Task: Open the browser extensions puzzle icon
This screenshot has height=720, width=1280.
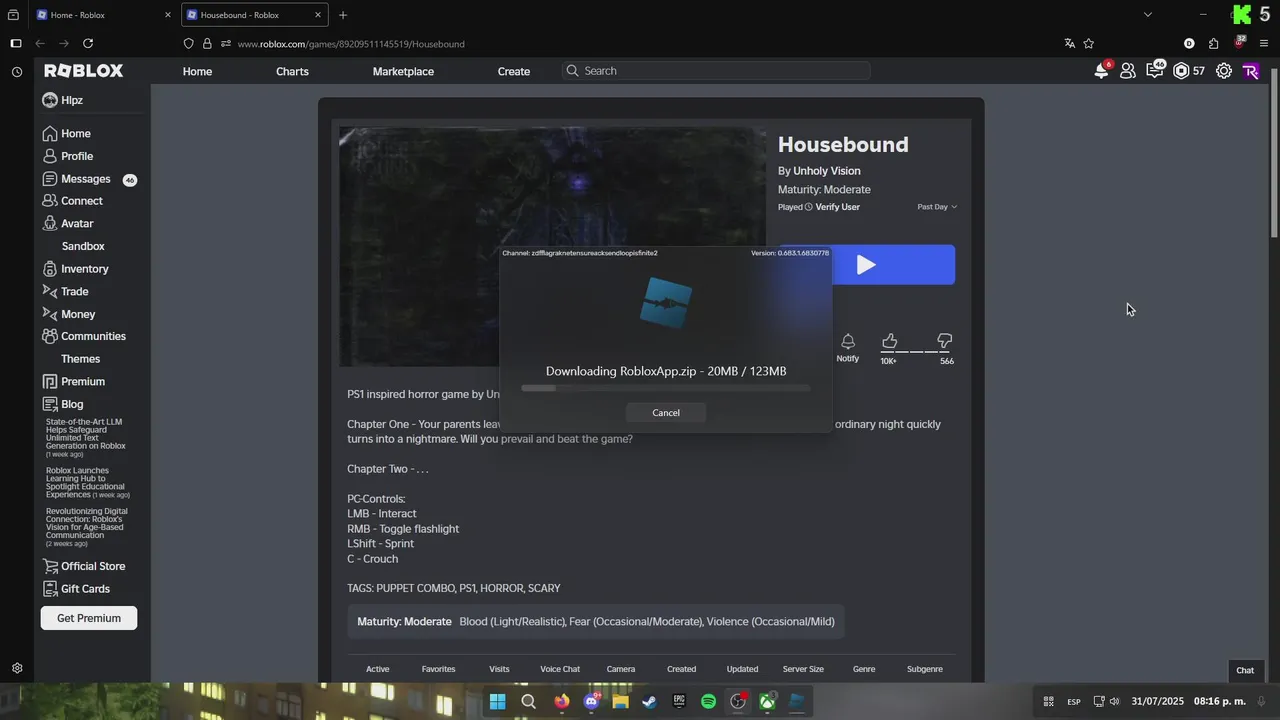Action: pyautogui.click(x=1213, y=43)
